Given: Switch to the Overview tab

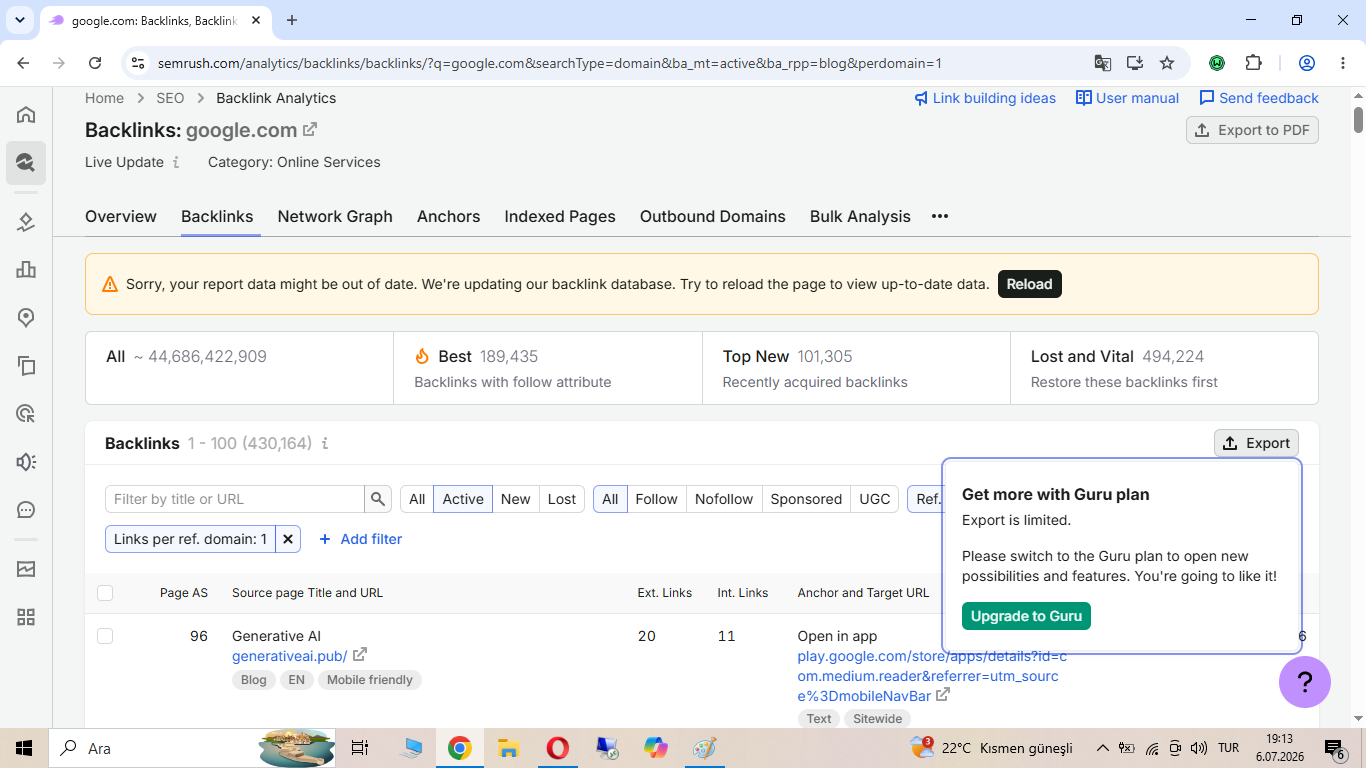Looking at the screenshot, I should 121,216.
